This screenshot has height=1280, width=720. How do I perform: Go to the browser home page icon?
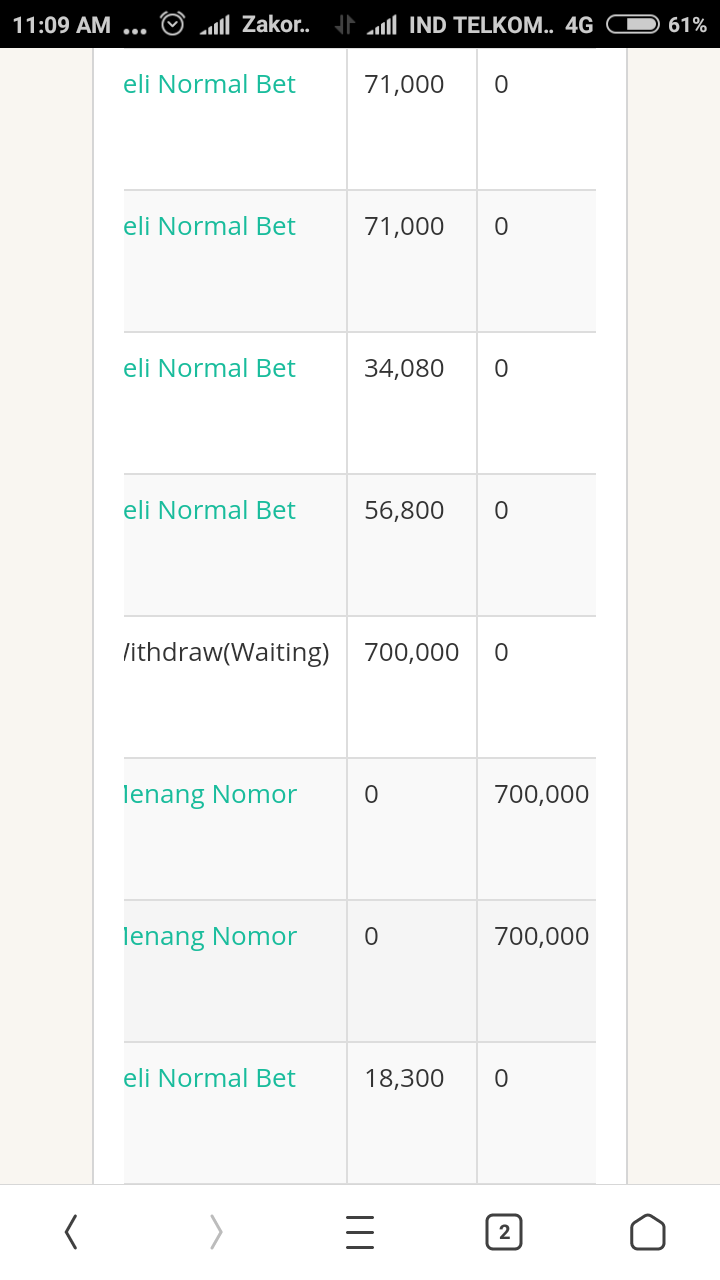click(647, 1232)
